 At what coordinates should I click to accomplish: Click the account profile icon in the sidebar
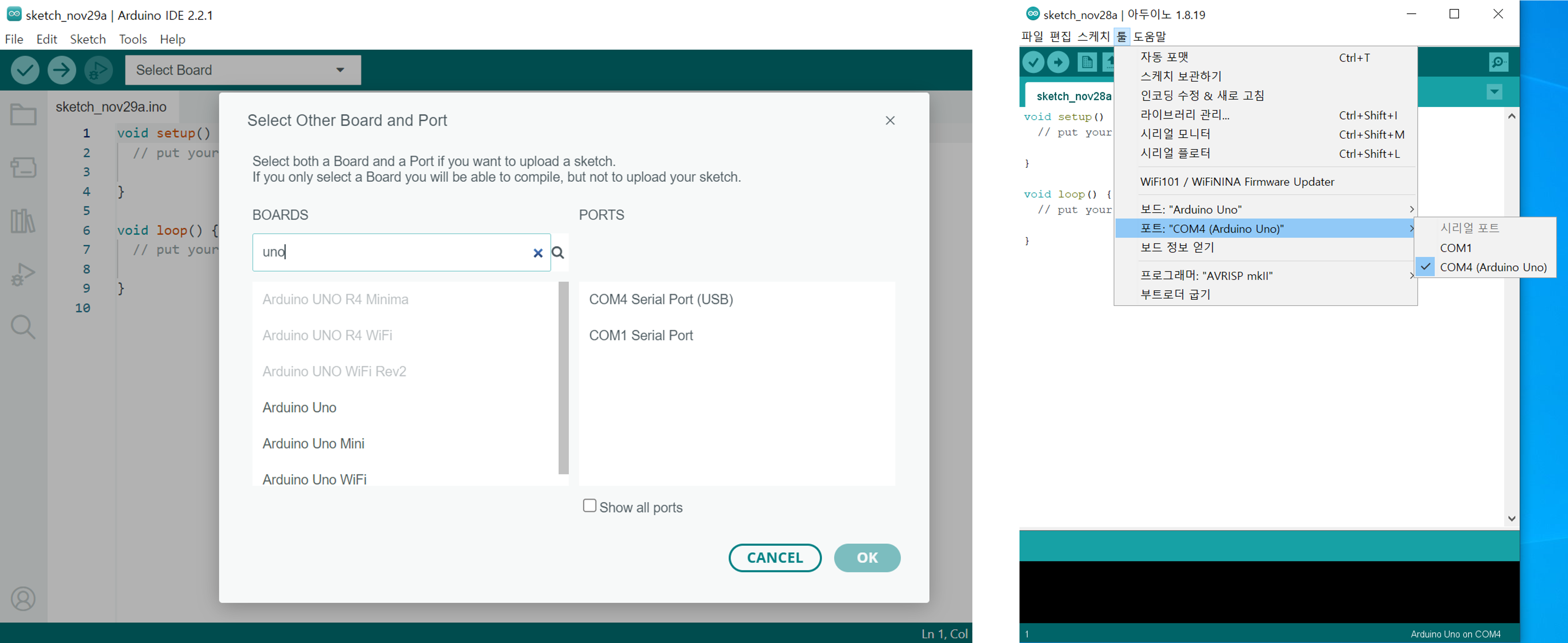point(23,599)
